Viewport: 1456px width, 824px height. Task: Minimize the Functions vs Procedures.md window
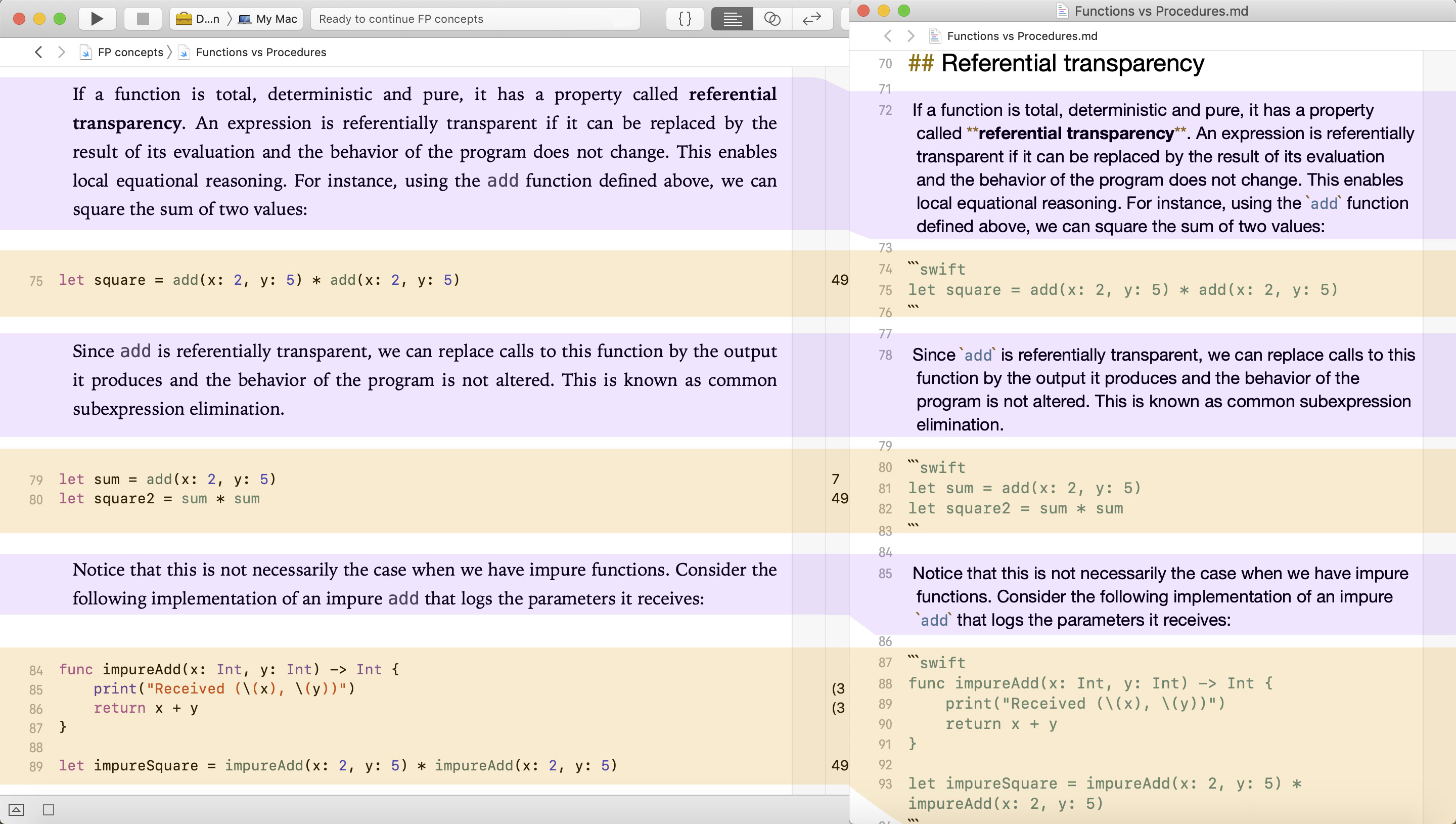(884, 10)
